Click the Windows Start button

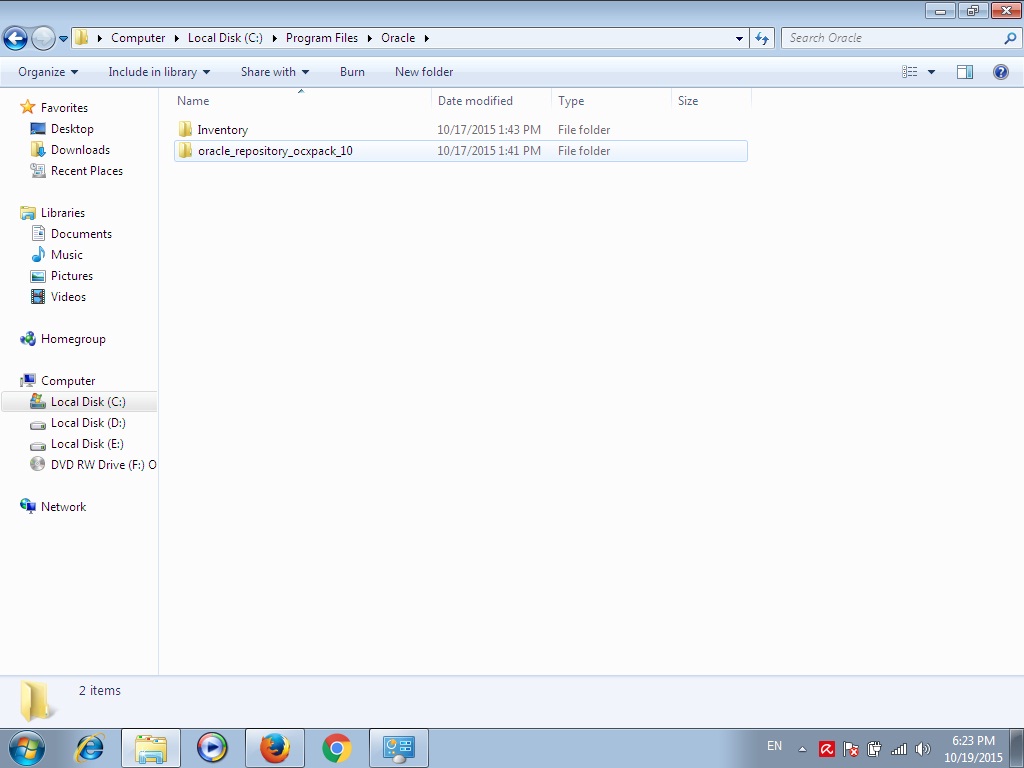pos(27,748)
